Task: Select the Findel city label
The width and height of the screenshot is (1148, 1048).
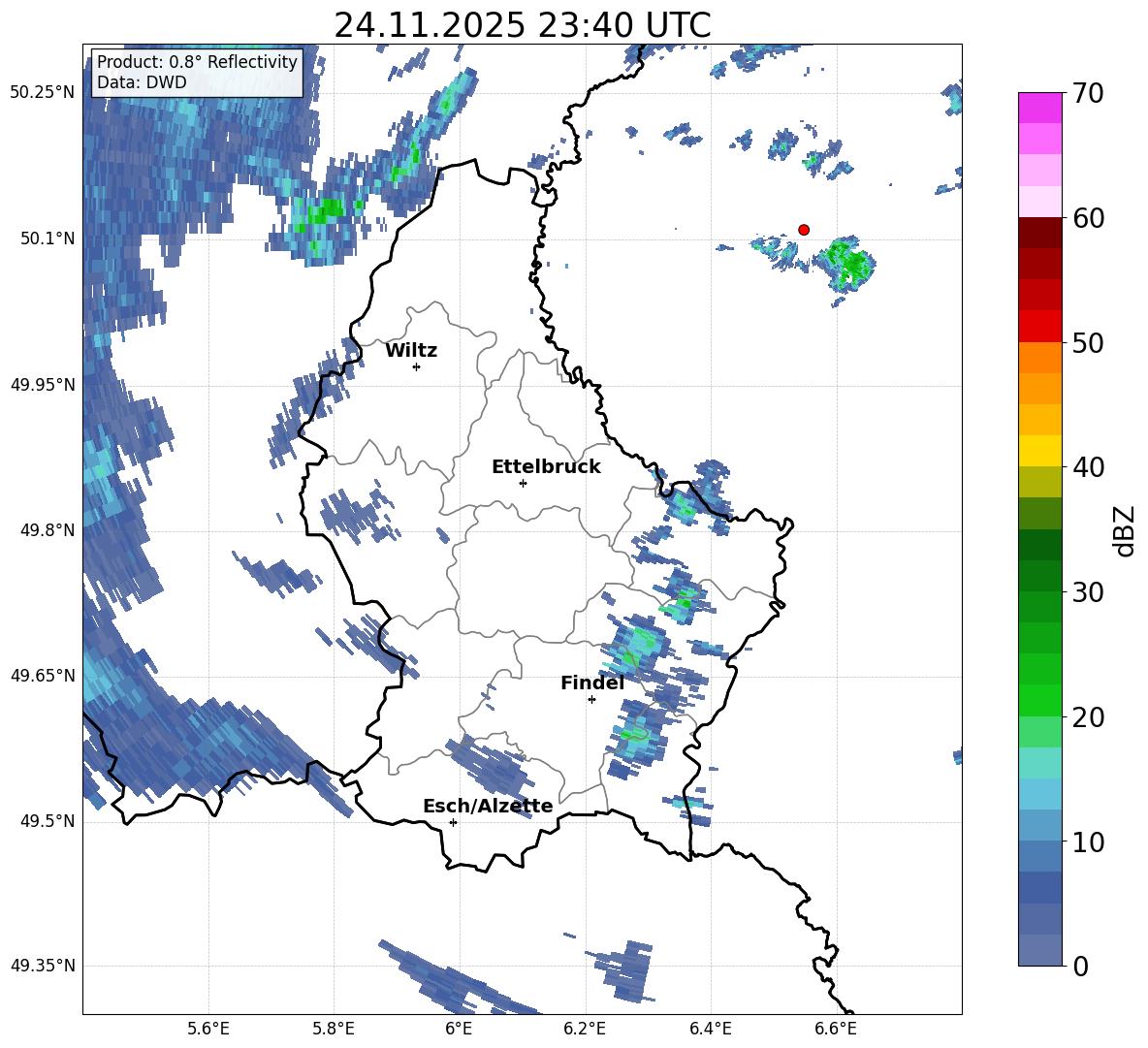Action: click(592, 683)
